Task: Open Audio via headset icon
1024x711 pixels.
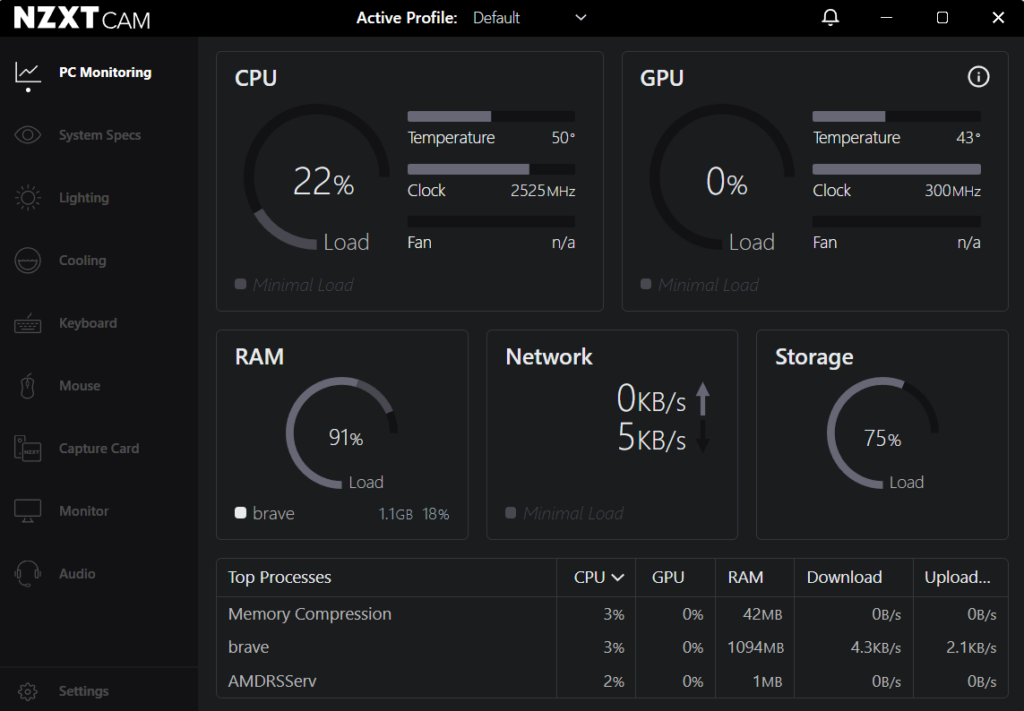Action: tap(28, 573)
